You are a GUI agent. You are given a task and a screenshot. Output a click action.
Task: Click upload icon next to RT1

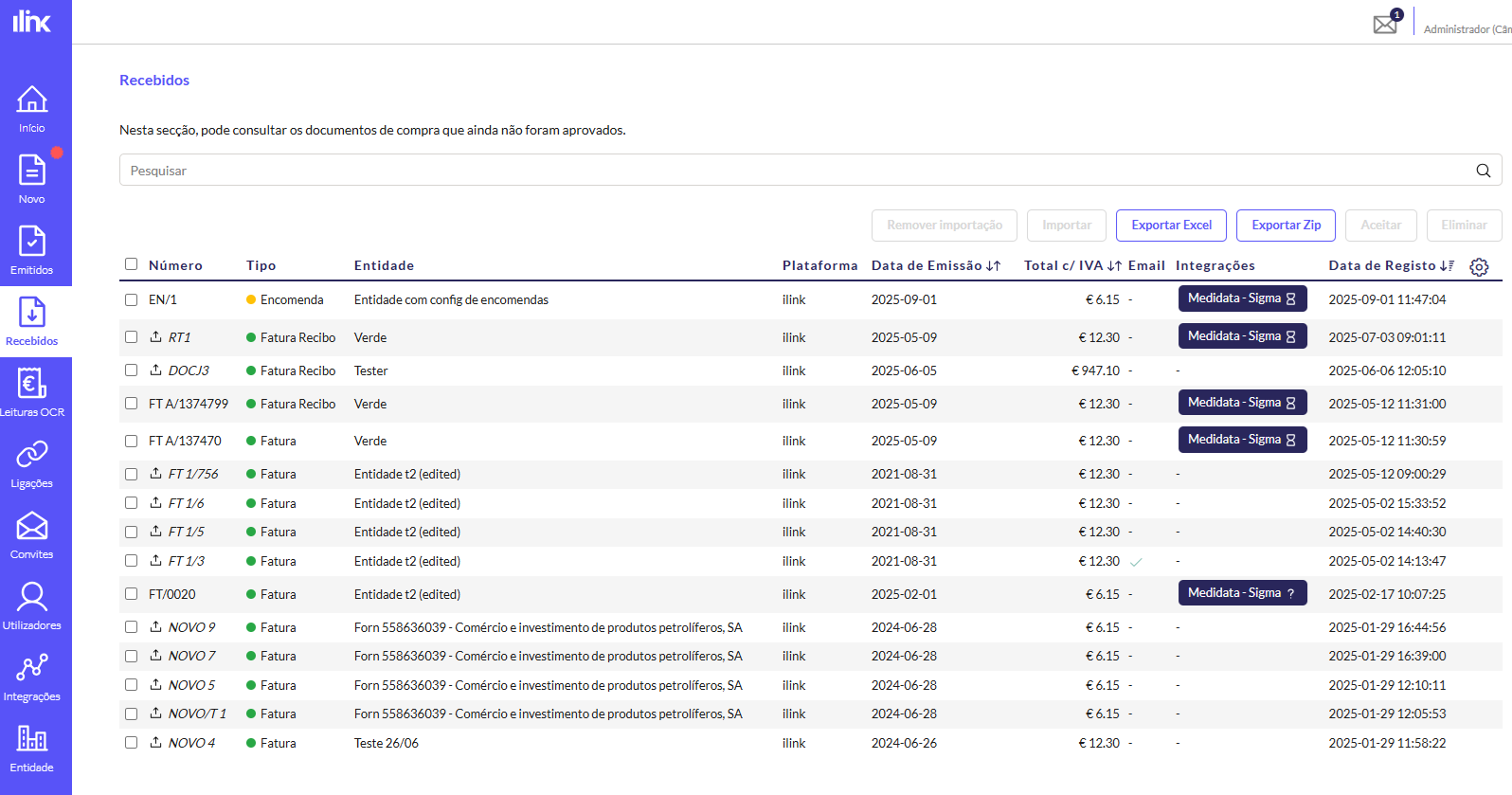tap(156, 336)
